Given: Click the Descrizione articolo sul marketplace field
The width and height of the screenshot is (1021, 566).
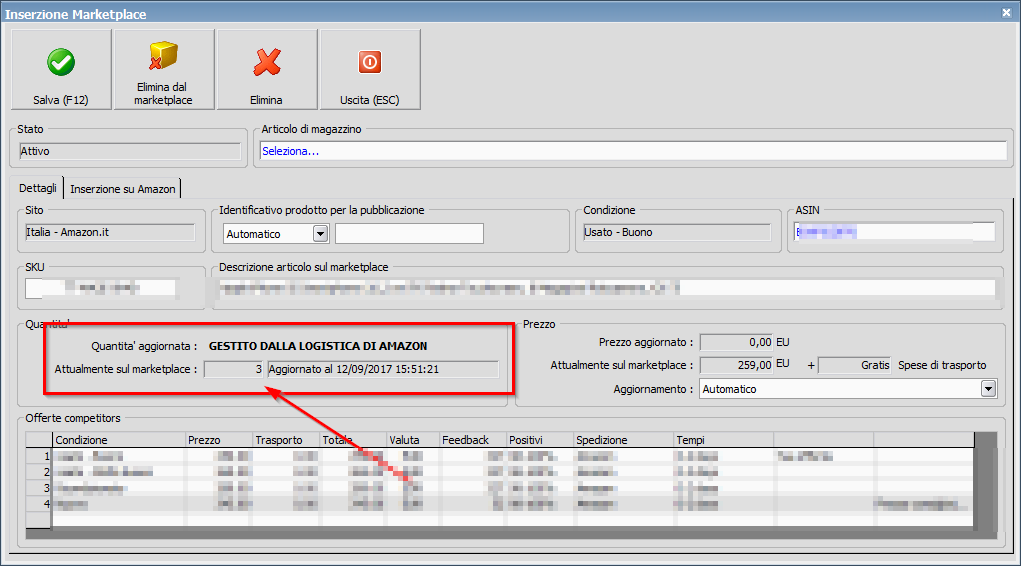Looking at the screenshot, I should 605,289.
